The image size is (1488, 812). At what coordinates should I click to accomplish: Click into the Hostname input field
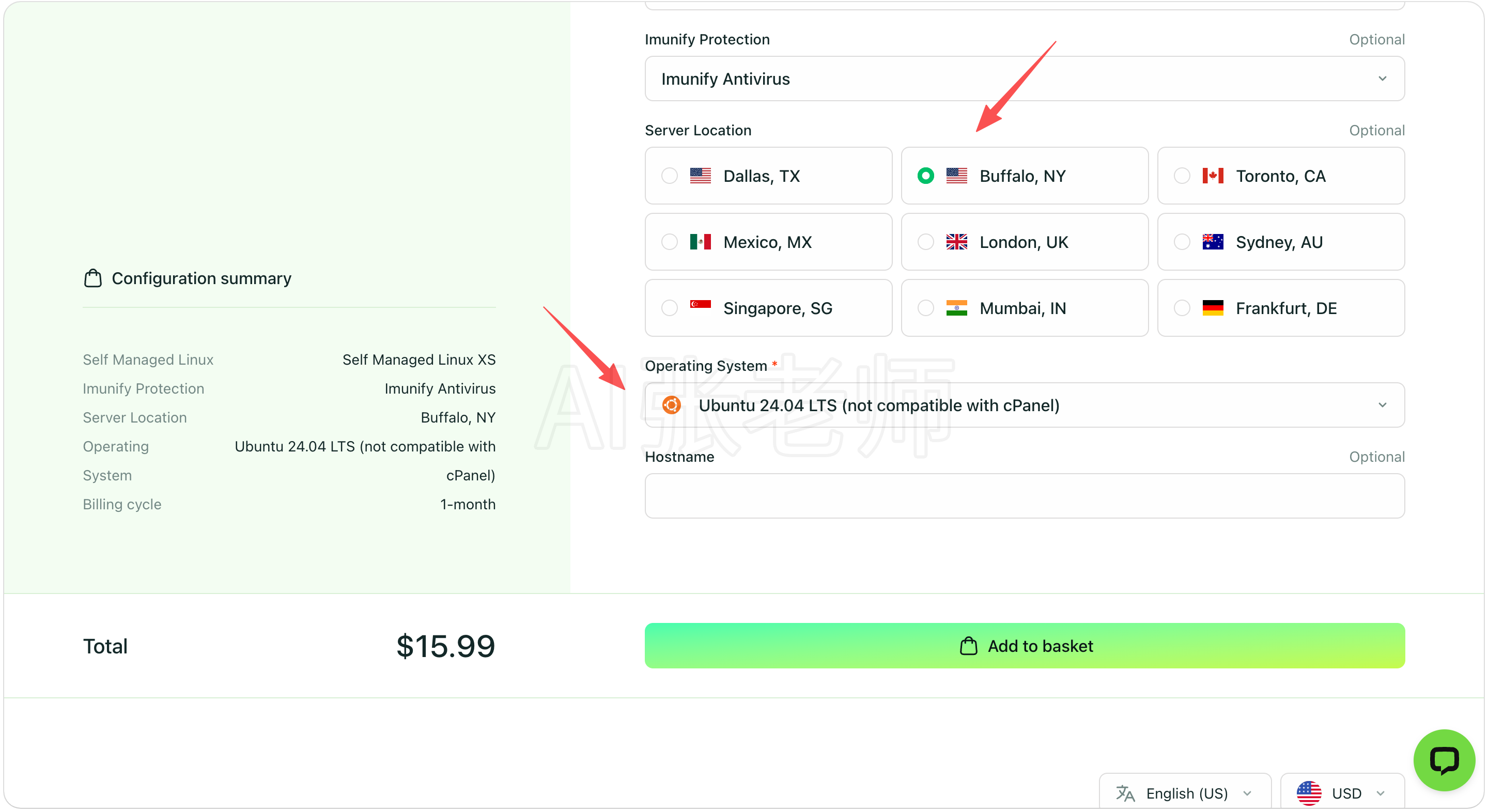pyautogui.click(x=1024, y=496)
